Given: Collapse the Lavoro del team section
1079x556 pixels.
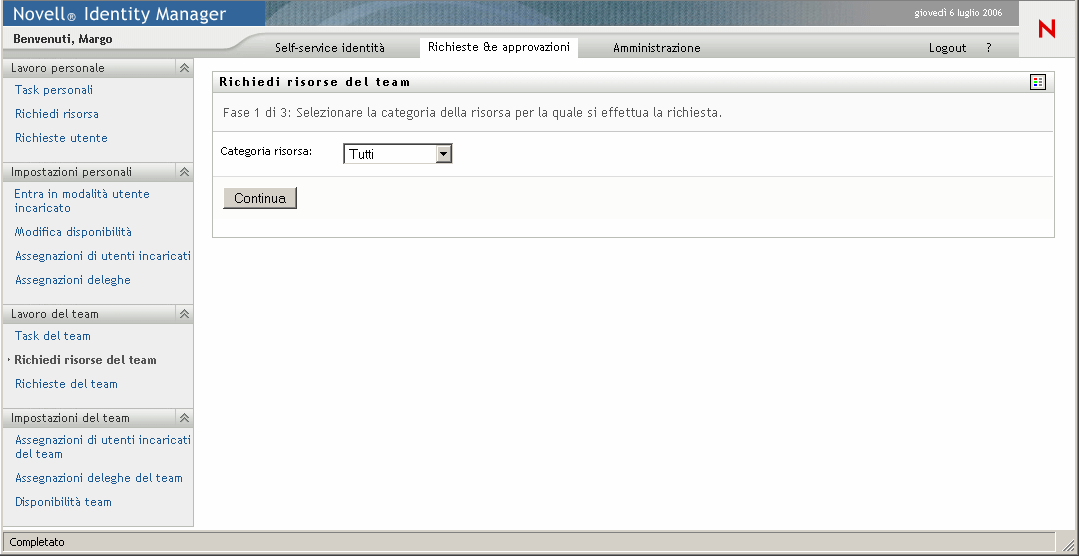Looking at the screenshot, I should point(184,314).
